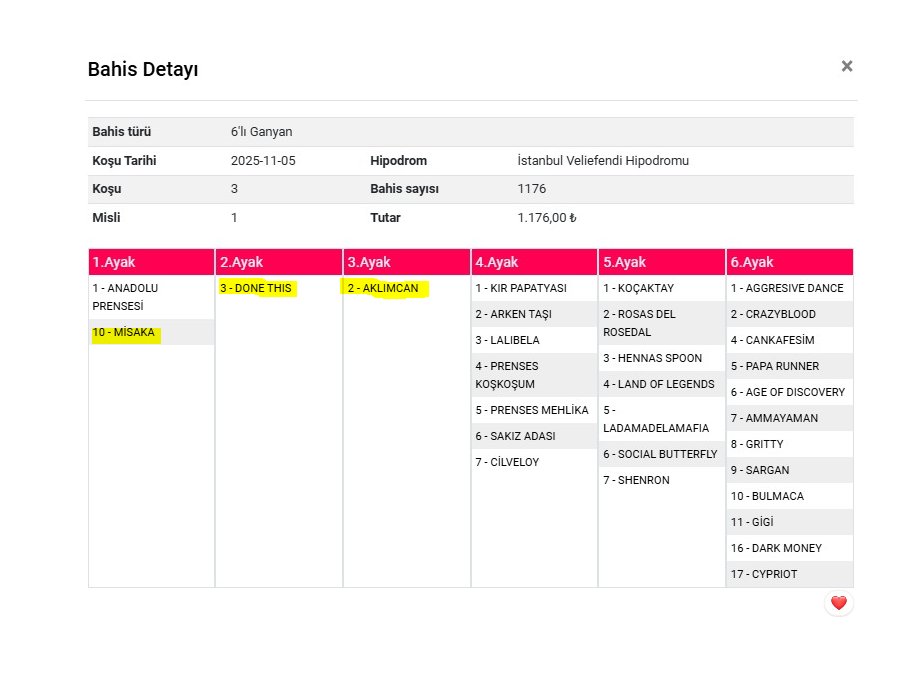Click İstanbul Veliefendi Hipodromu value
The image size is (921, 688).
[603, 160]
